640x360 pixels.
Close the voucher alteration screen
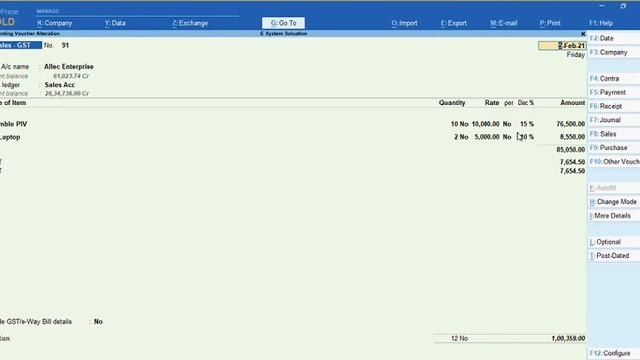[583, 34]
